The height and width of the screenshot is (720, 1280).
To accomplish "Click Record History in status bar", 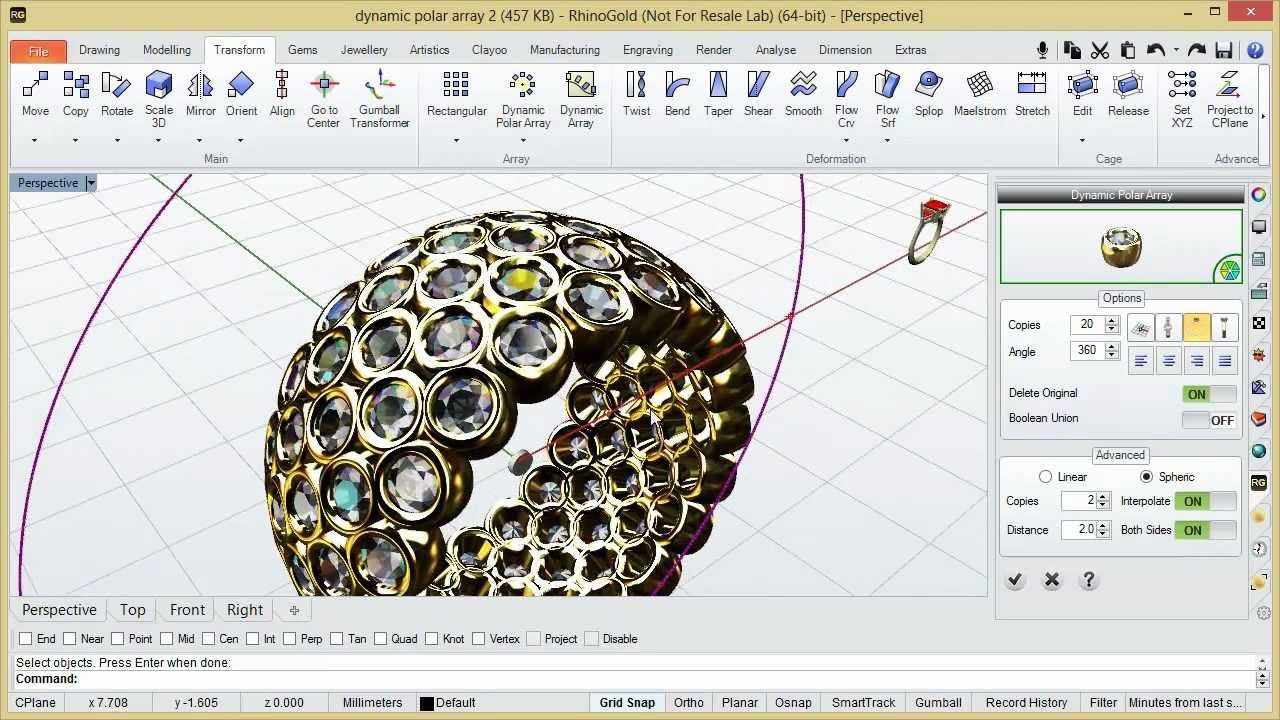I will (1026, 703).
